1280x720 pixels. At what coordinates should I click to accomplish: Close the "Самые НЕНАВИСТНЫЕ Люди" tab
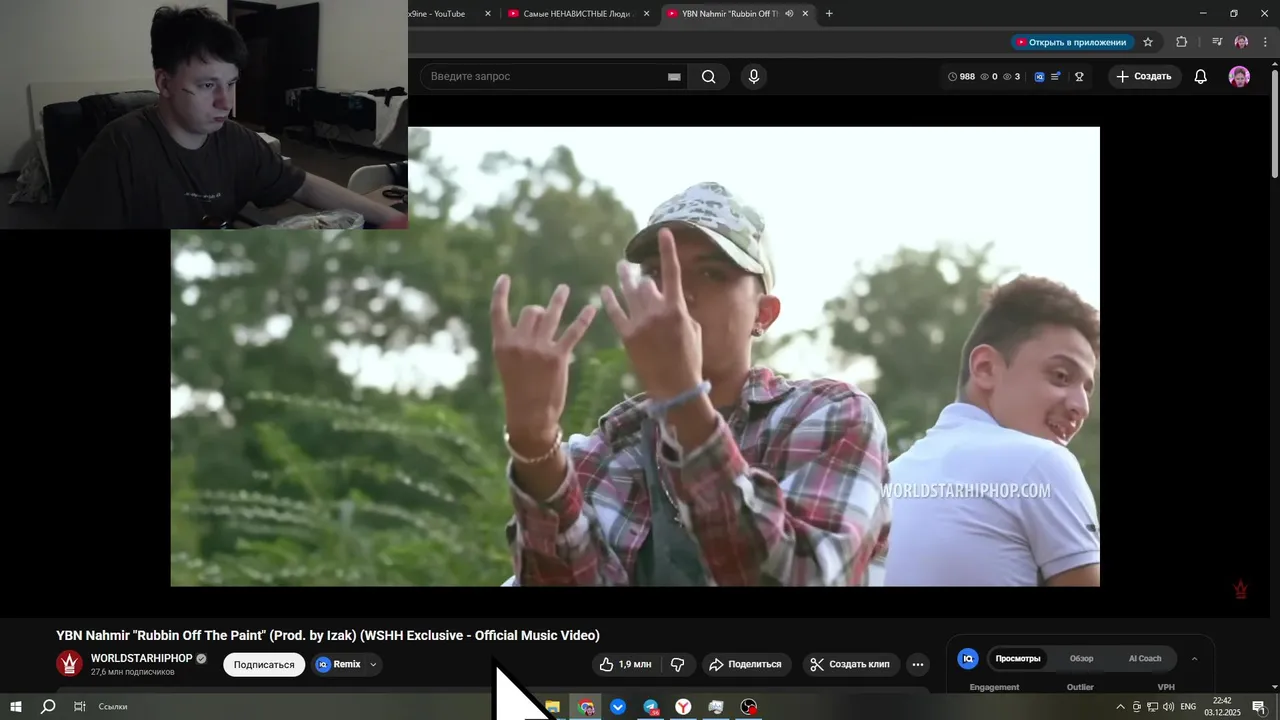pyautogui.click(x=646, y=14)
